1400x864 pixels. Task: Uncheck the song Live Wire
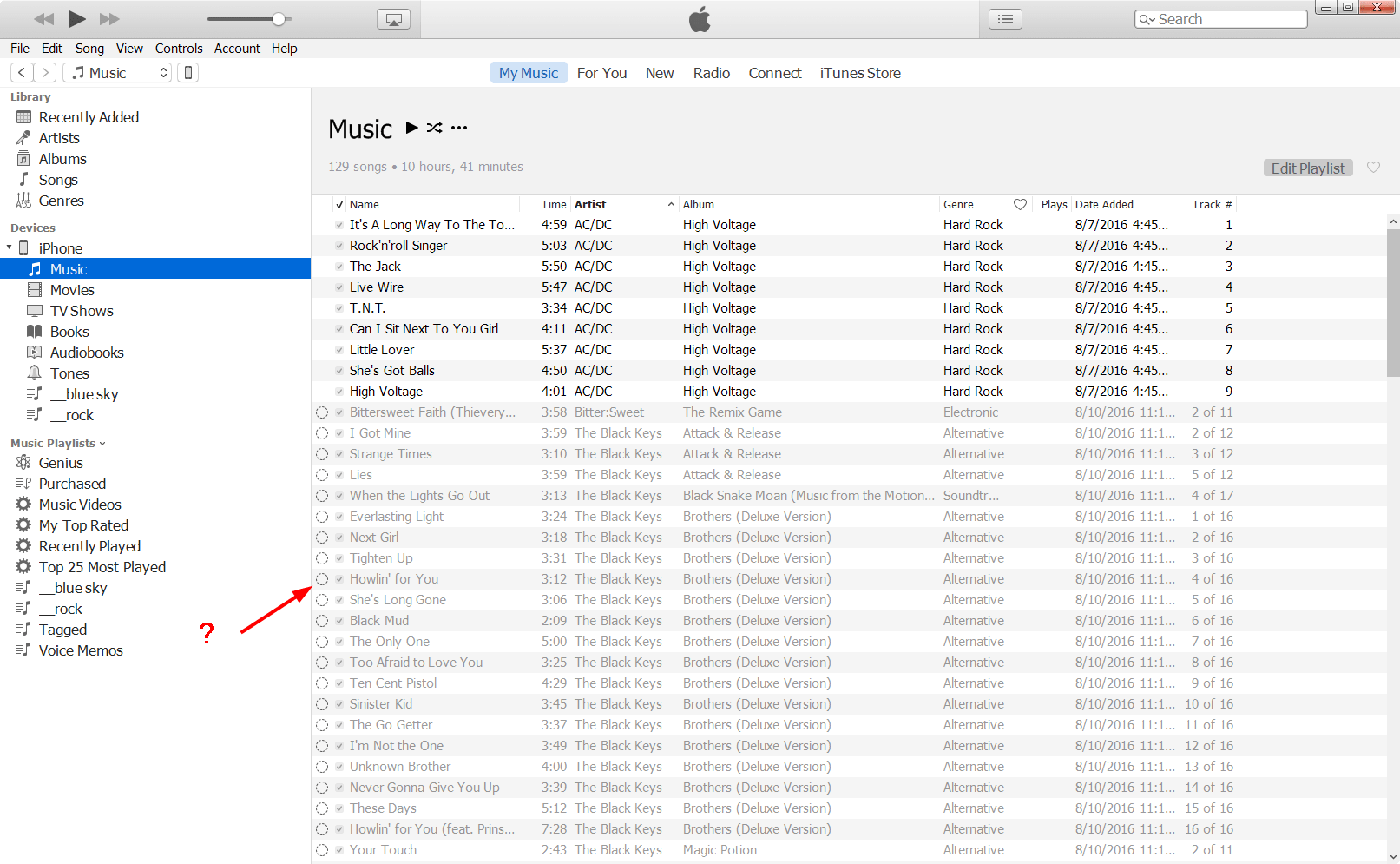(339, 287)
